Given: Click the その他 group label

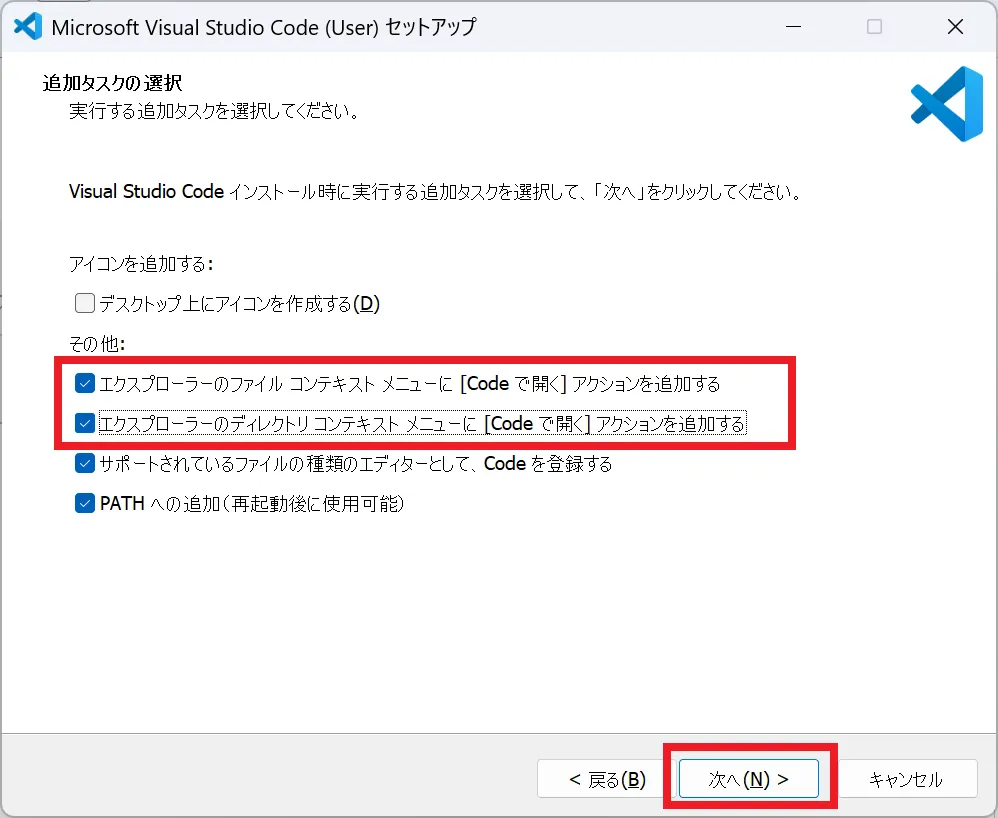Looking at the screenshot, I should [96, 343].
